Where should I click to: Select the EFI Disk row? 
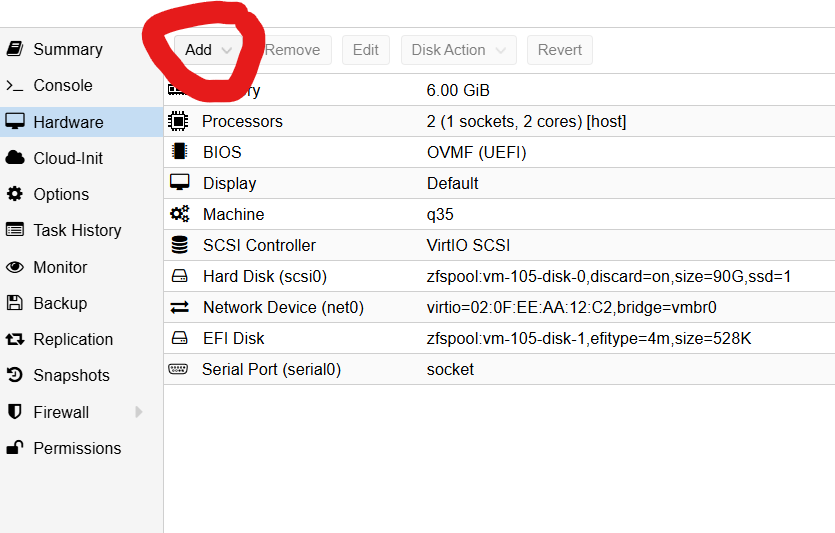tap(233, 338)
